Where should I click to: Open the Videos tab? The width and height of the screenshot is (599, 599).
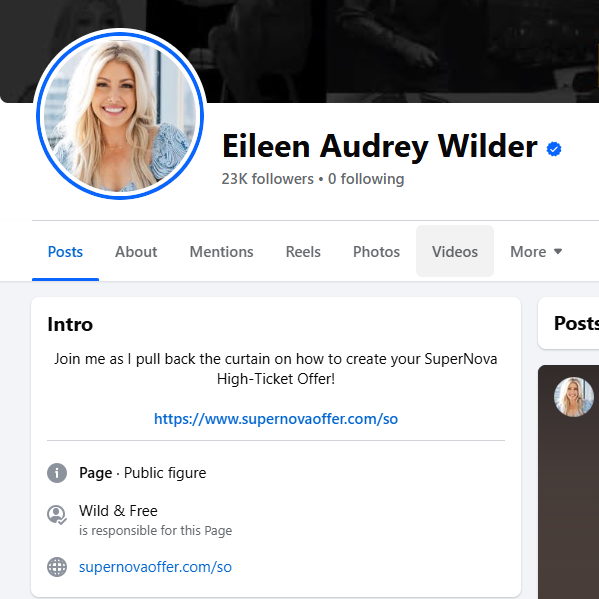pyautogui.click(x=455, y=252)
